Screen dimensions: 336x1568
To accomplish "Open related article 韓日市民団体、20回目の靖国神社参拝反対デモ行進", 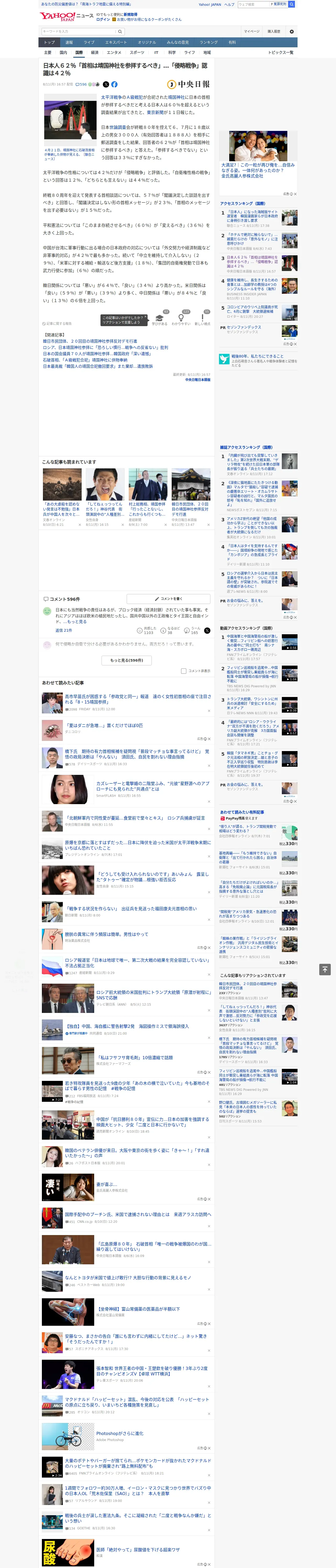I will click(90, 342).
